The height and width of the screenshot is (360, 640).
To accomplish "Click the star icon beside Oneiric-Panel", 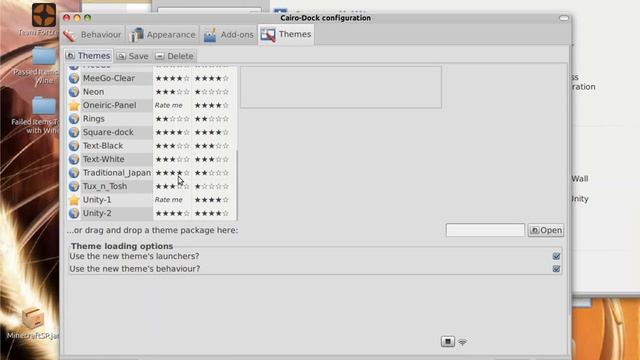I will coord(74,105).
